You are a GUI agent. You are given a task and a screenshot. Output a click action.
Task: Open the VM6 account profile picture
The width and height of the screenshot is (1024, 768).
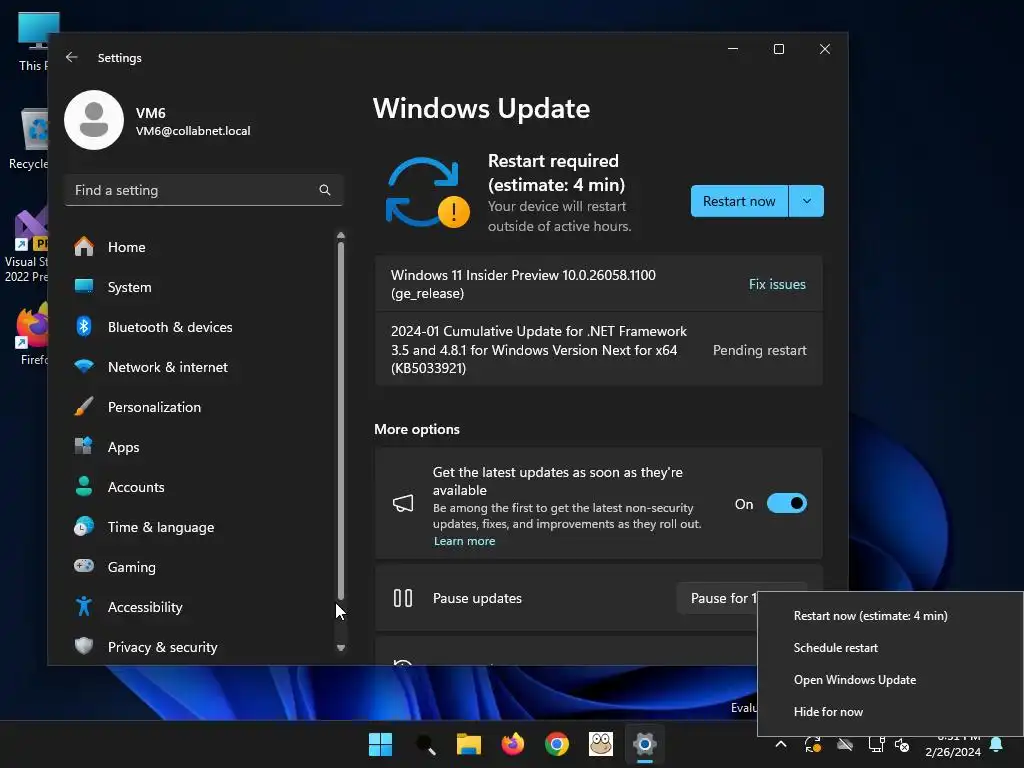(94, 120)
